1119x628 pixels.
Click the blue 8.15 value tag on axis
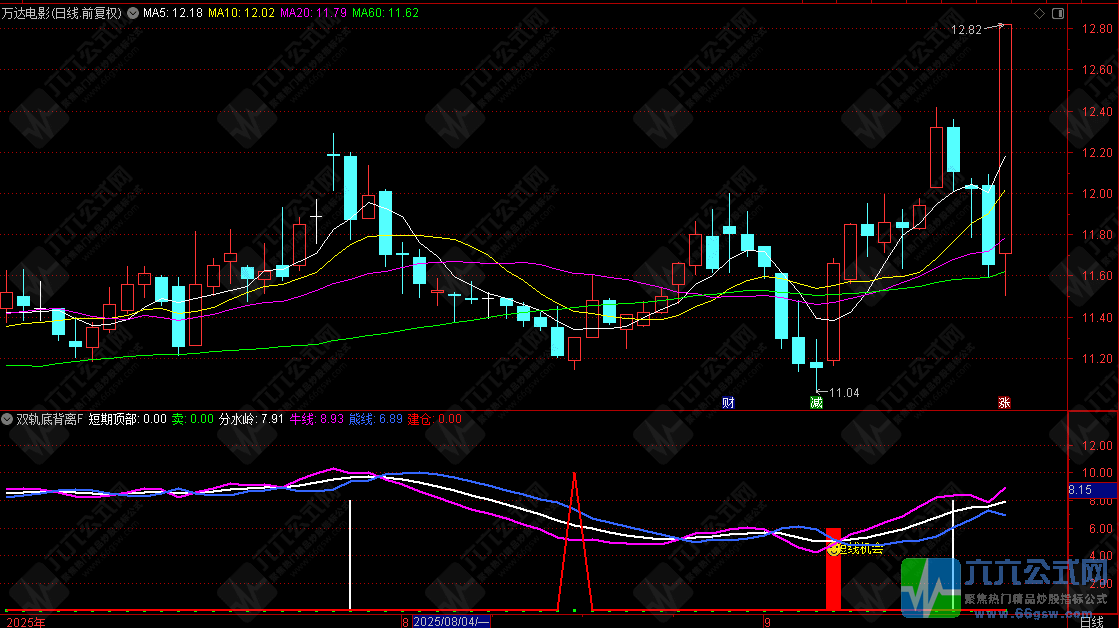pyautogui.click(x=1092, y=490)
